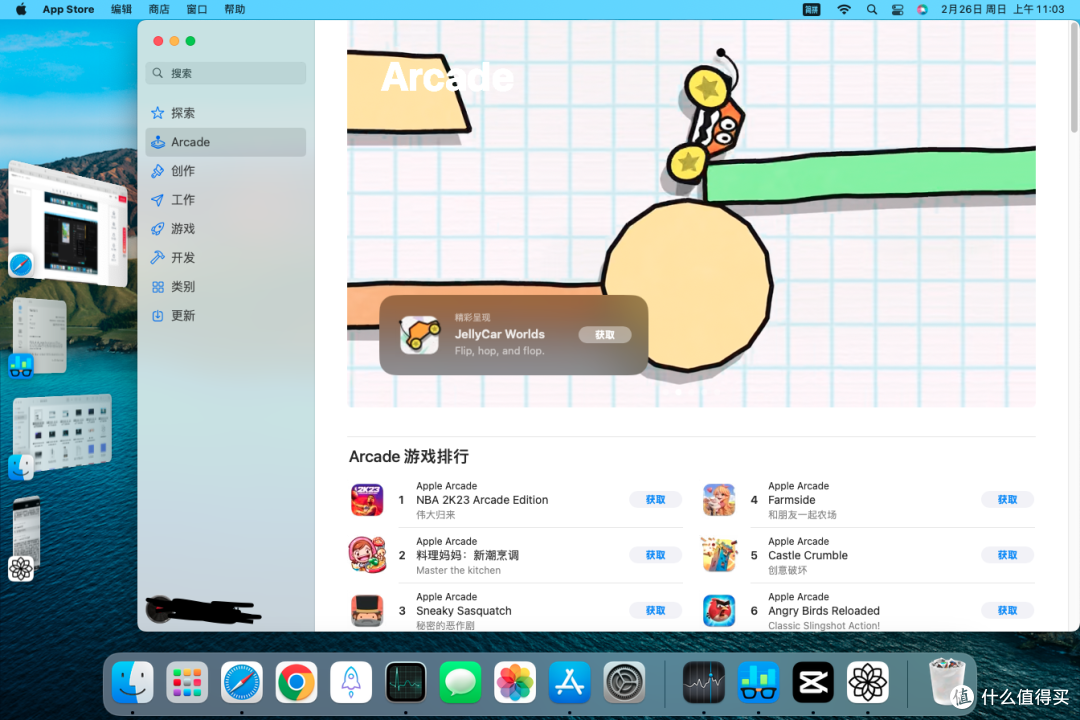
Task: Open the Castle Crumble game icon
Action: pos(719,555)
